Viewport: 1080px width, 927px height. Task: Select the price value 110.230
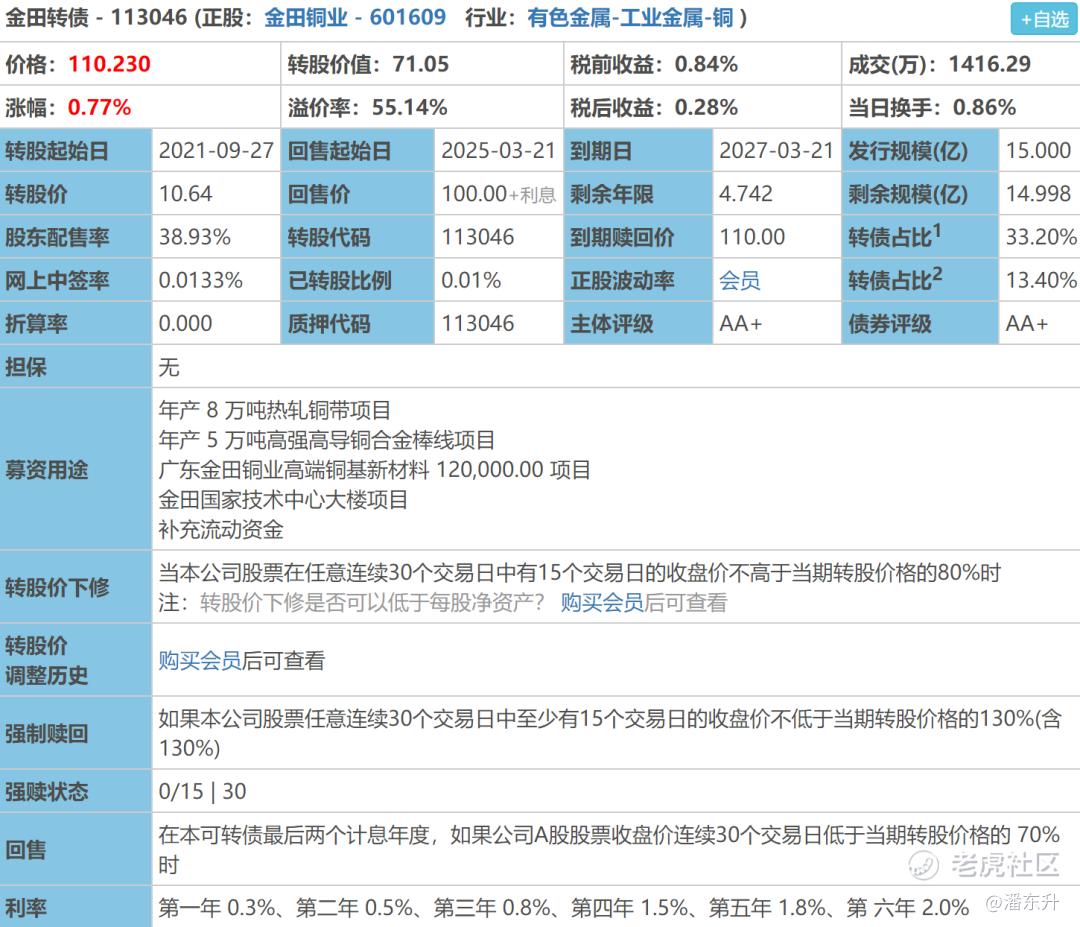[109, 64]
